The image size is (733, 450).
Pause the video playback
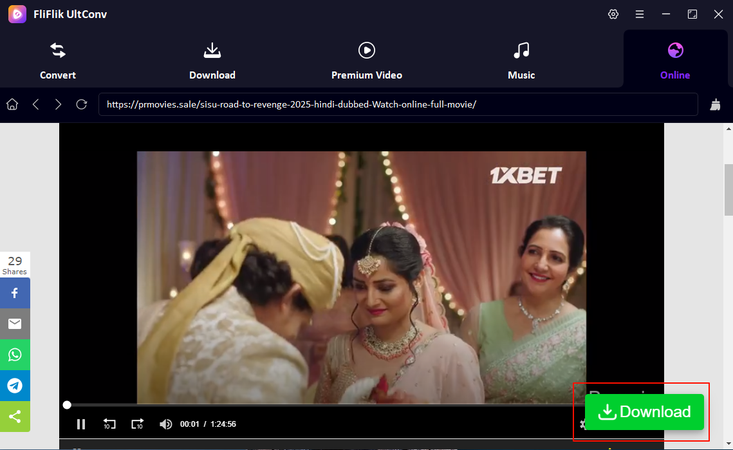tap(81, 424)
